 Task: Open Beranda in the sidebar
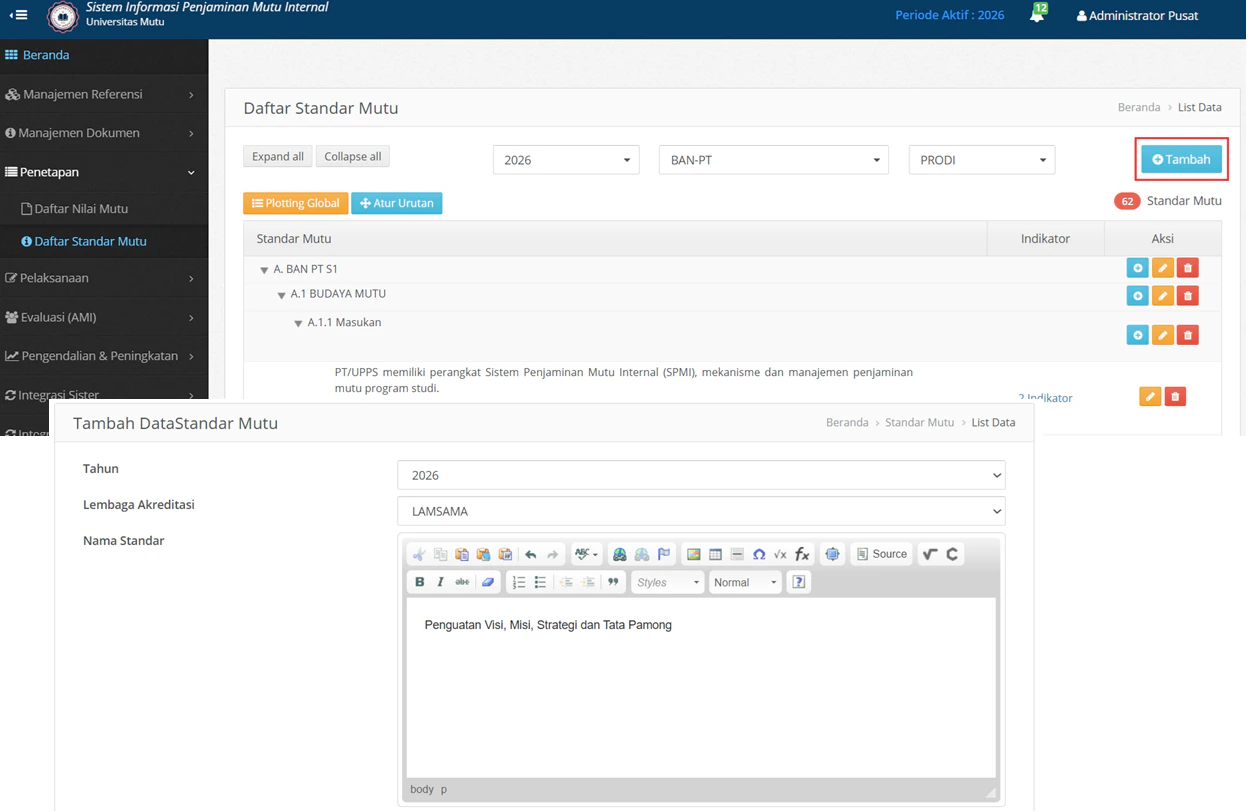point(104,55)
